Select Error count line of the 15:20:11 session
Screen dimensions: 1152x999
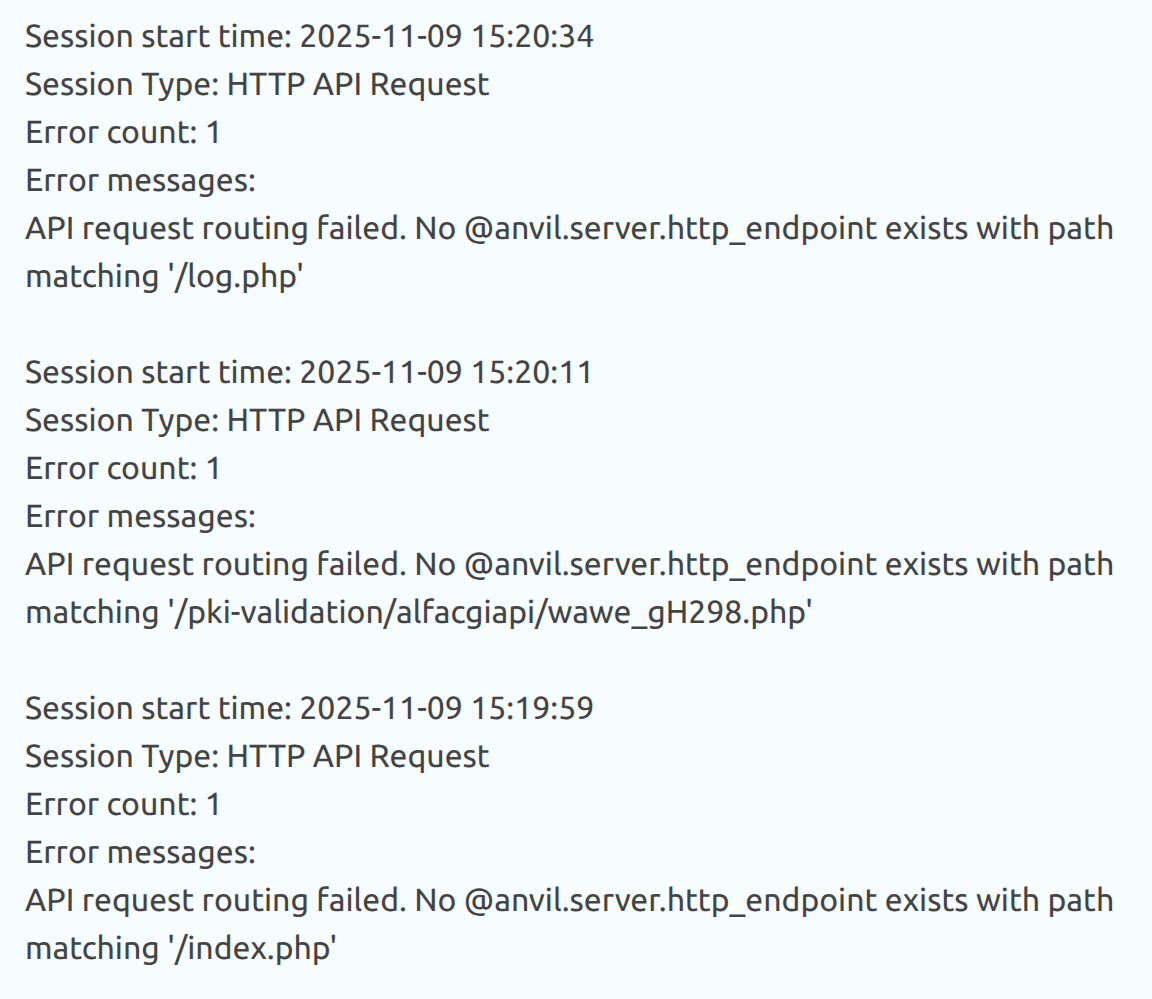pos(122,469)
